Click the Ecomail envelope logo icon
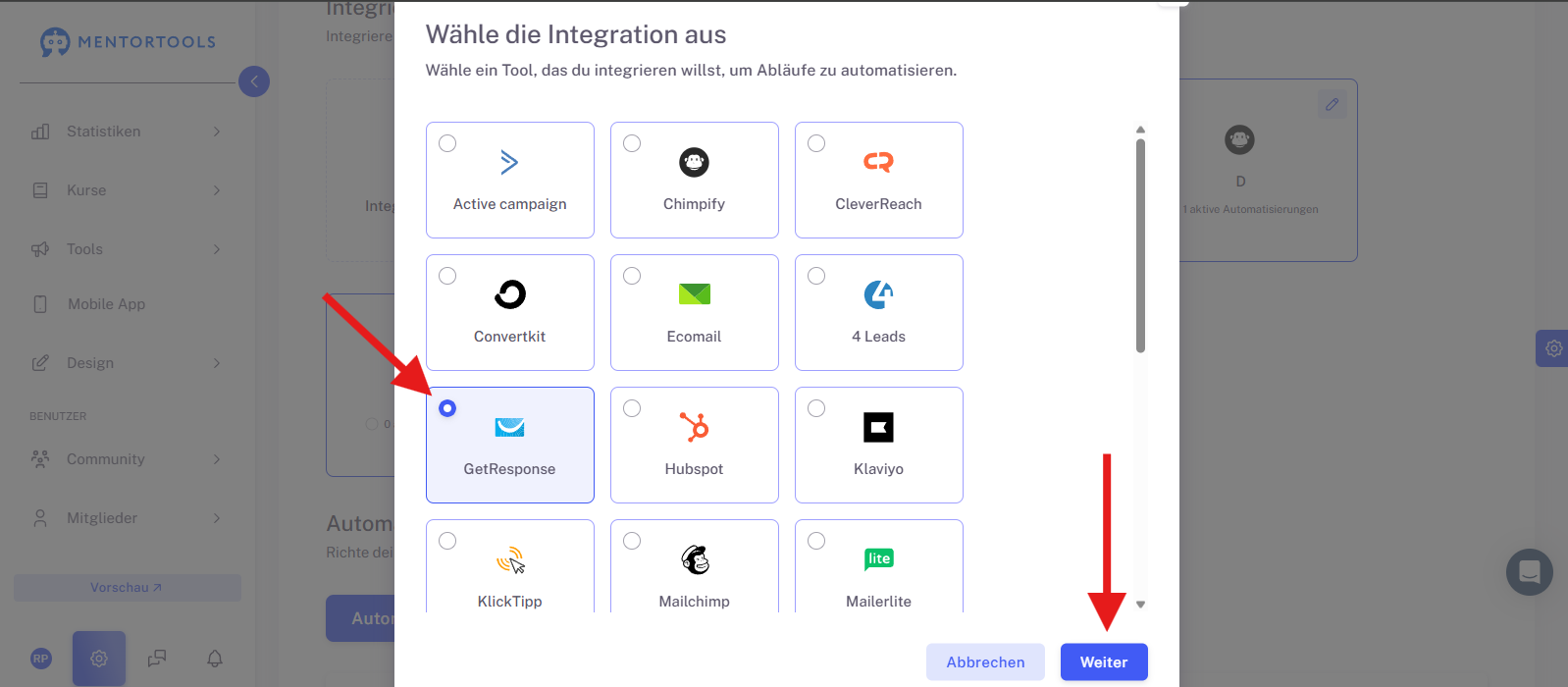Image resolution: width=1568 pixels, height=687 pixels. click(694, 293)
